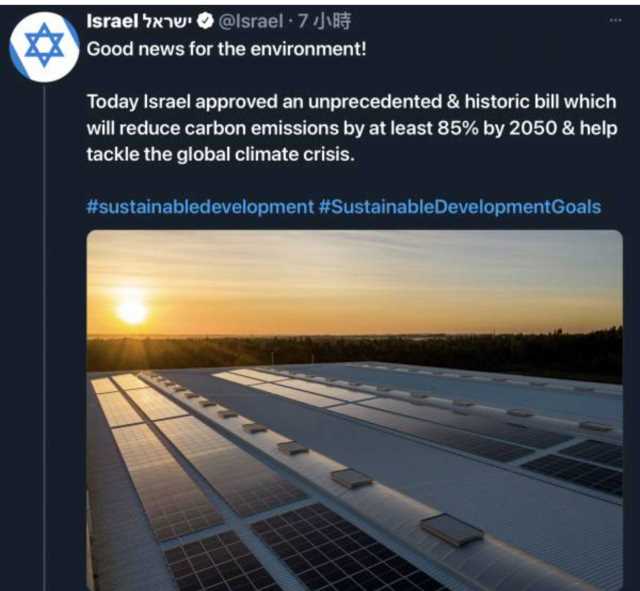Click the Star of David in the avatar
The image size is (640, 591).
(43, 44)
